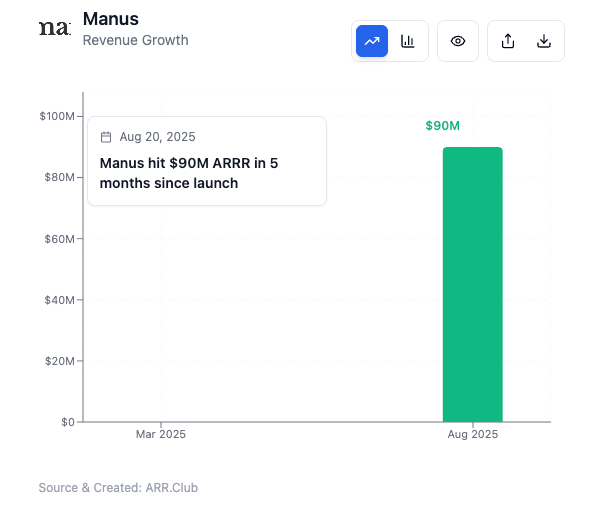The image size is (603, 509).
Task: Click the $60M axis label
Action: point(60,239)
